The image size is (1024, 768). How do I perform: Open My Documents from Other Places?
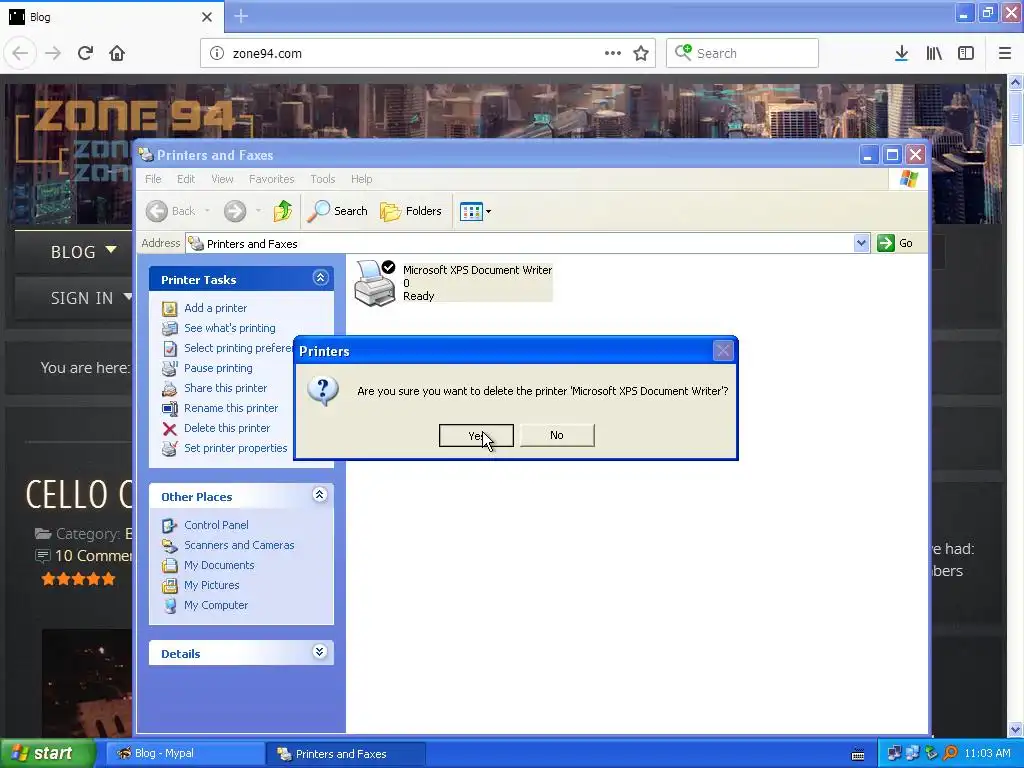pos(219,565)
